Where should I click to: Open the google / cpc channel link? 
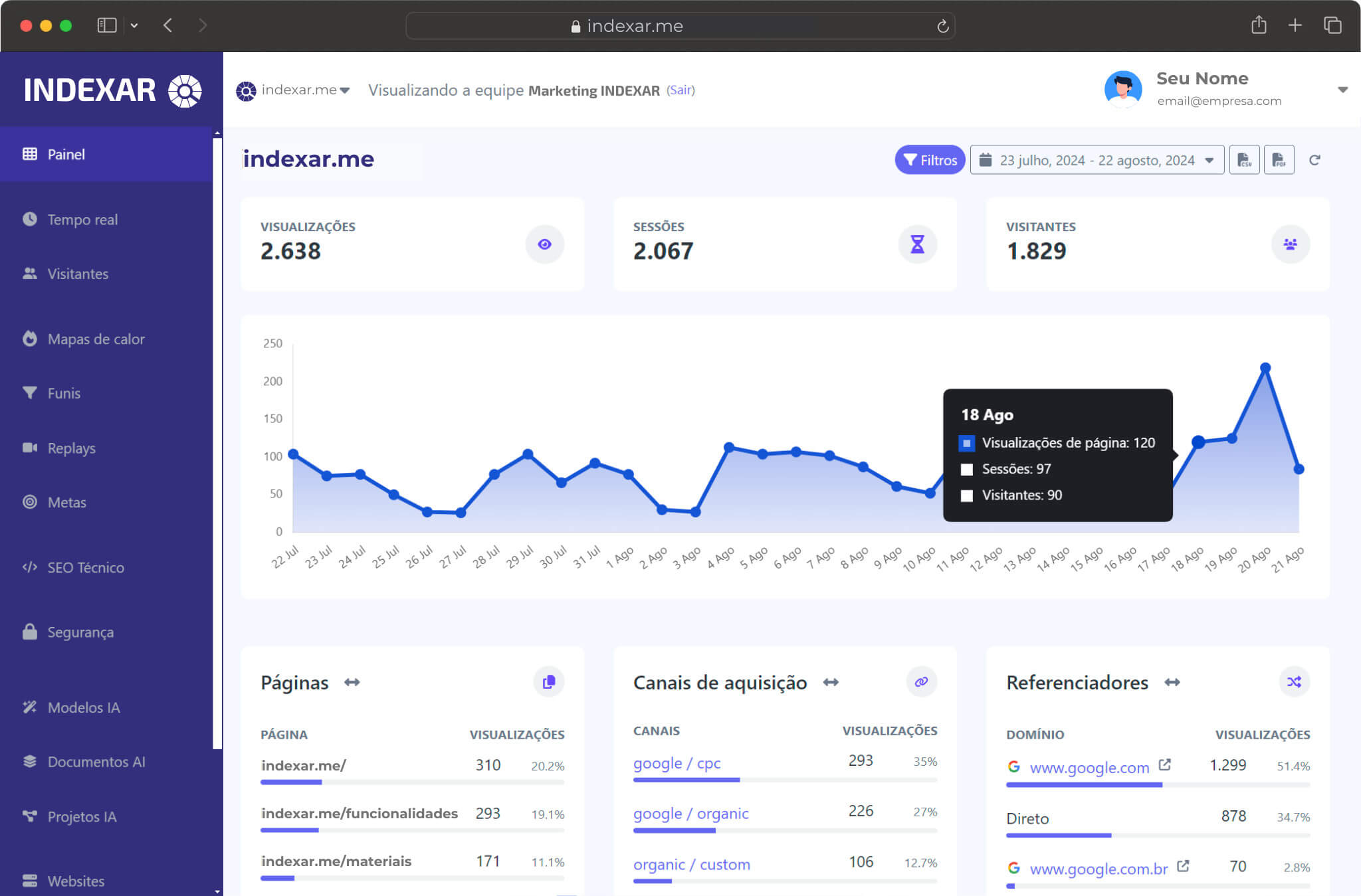[677, 763]
